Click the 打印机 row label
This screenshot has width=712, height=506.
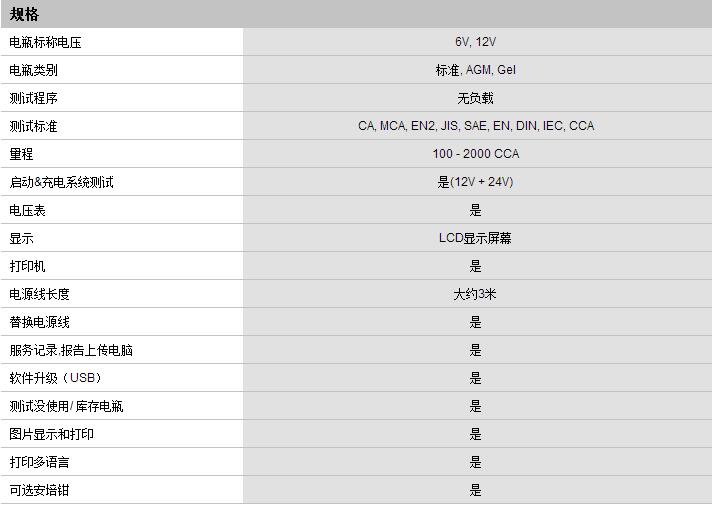(x=27, y=266)
